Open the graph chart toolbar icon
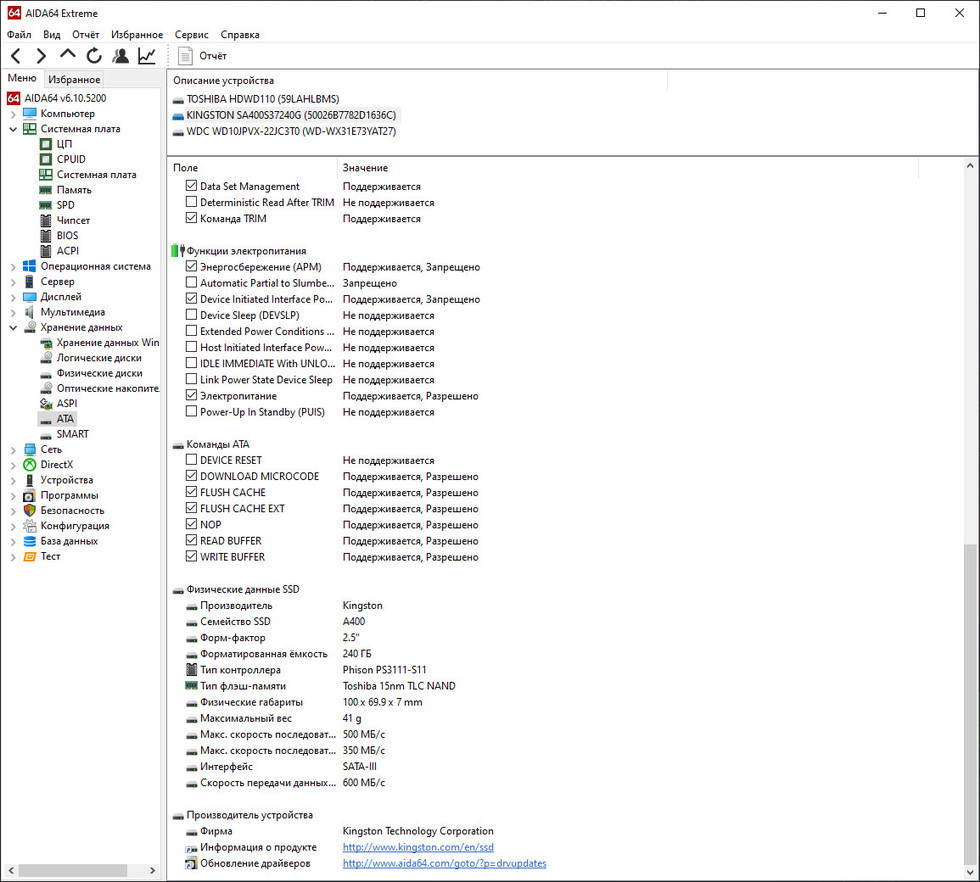The height and width of the screenshot is (882, 980). coord(147,56)
